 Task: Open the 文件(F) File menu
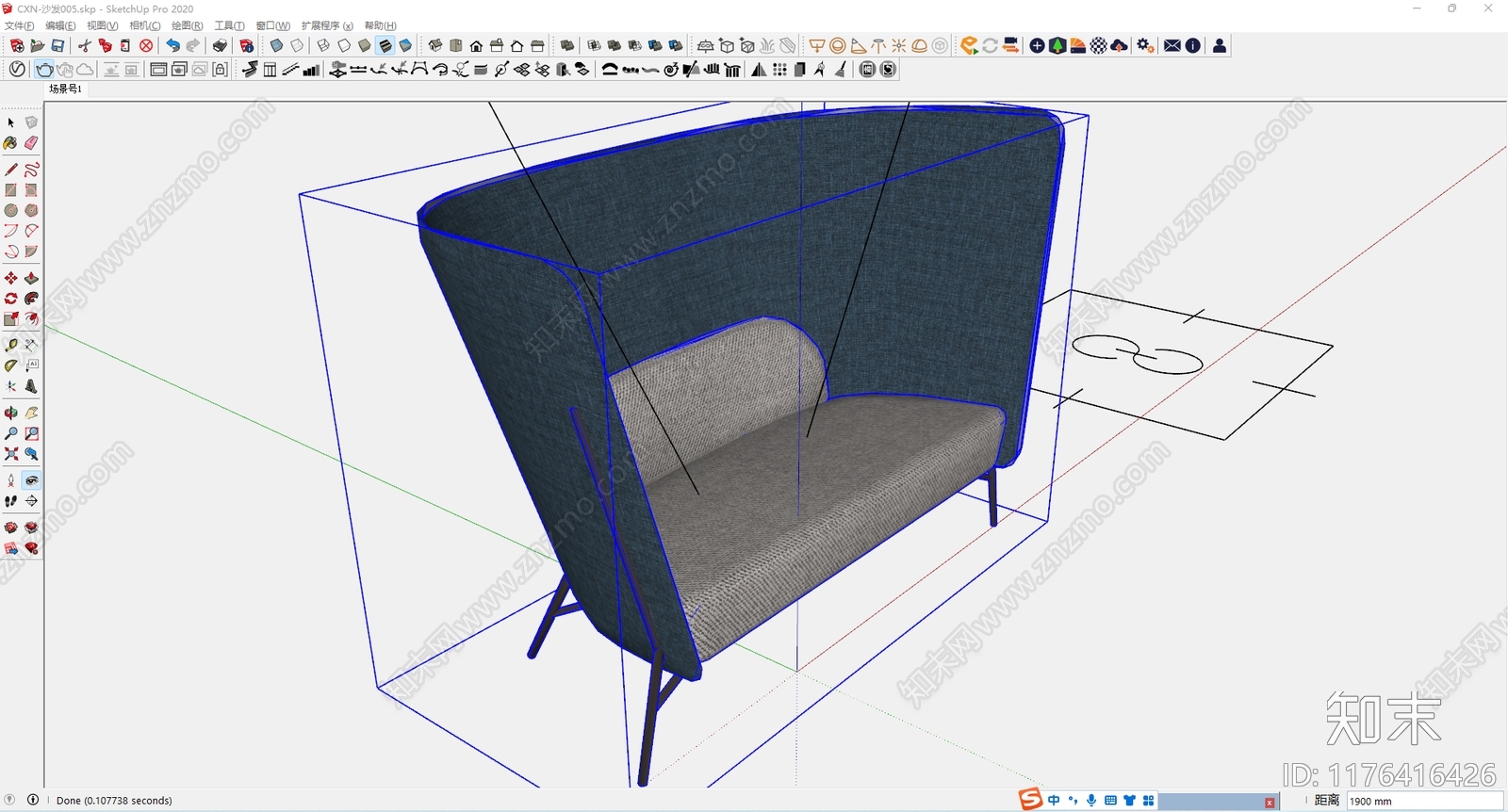click(19, 25)
